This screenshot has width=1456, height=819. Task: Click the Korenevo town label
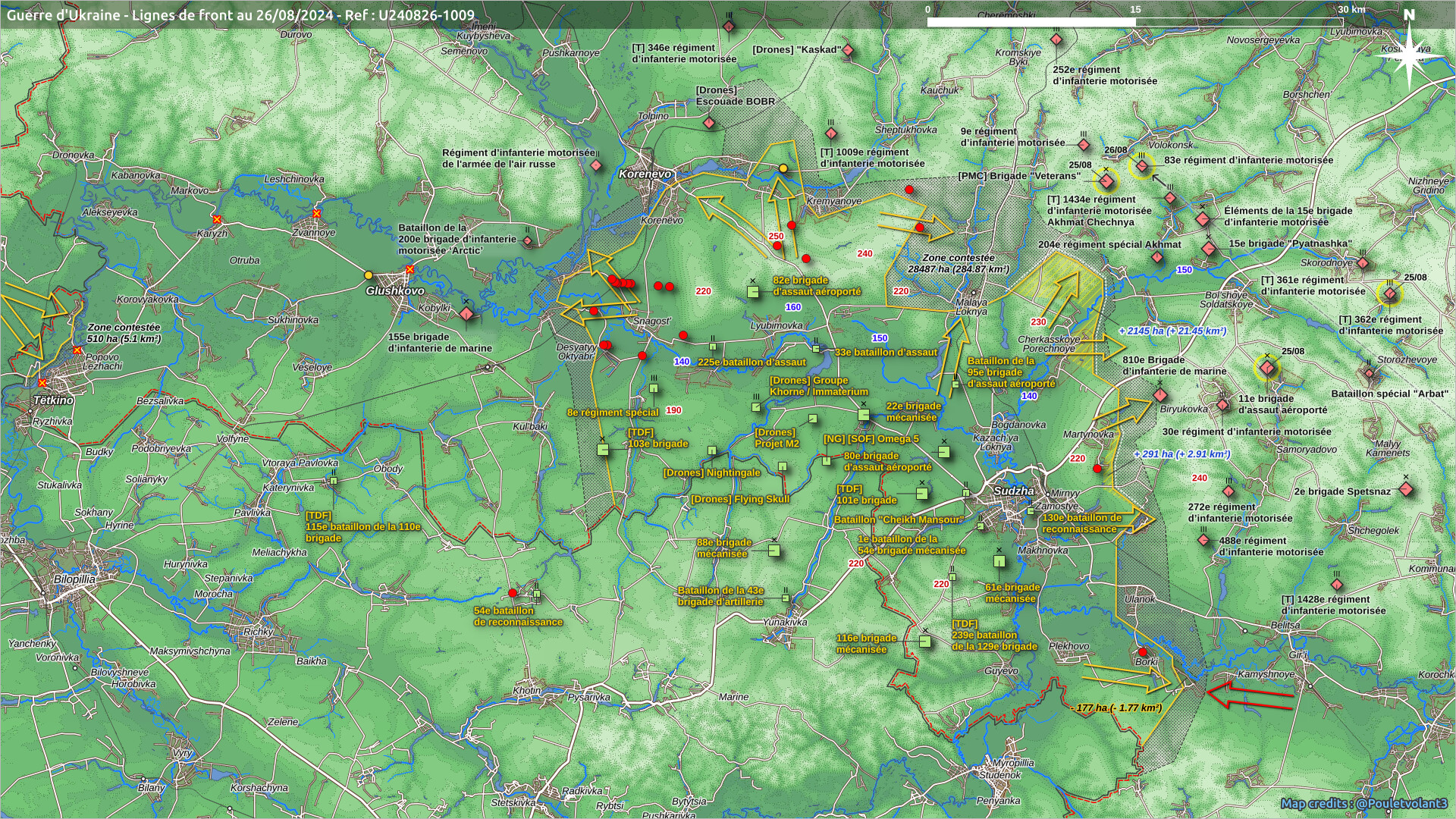[645, 174]
